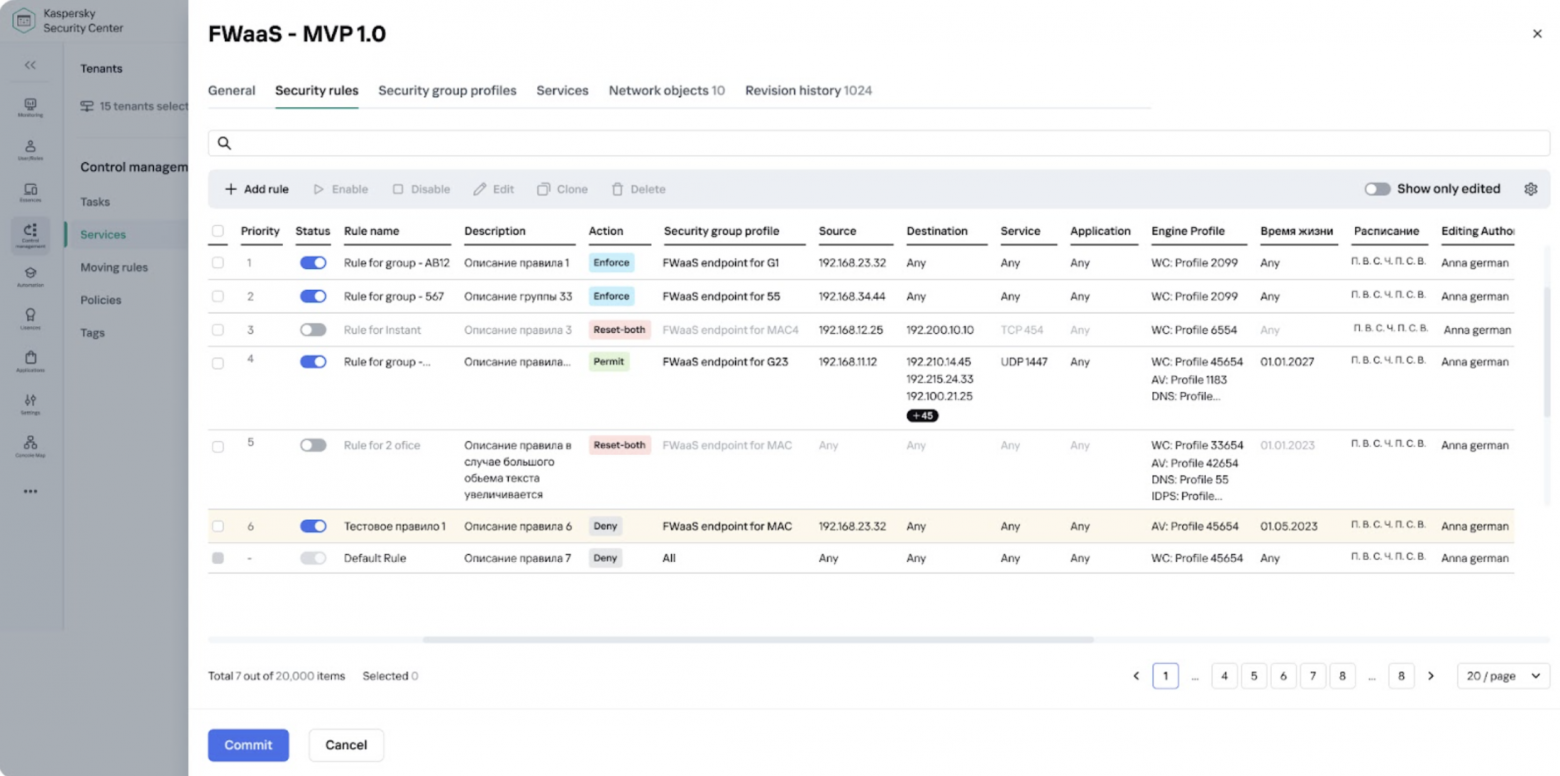Click the search magnifier icon
This screenshot has height=776, width=1560.
(225, 144)
